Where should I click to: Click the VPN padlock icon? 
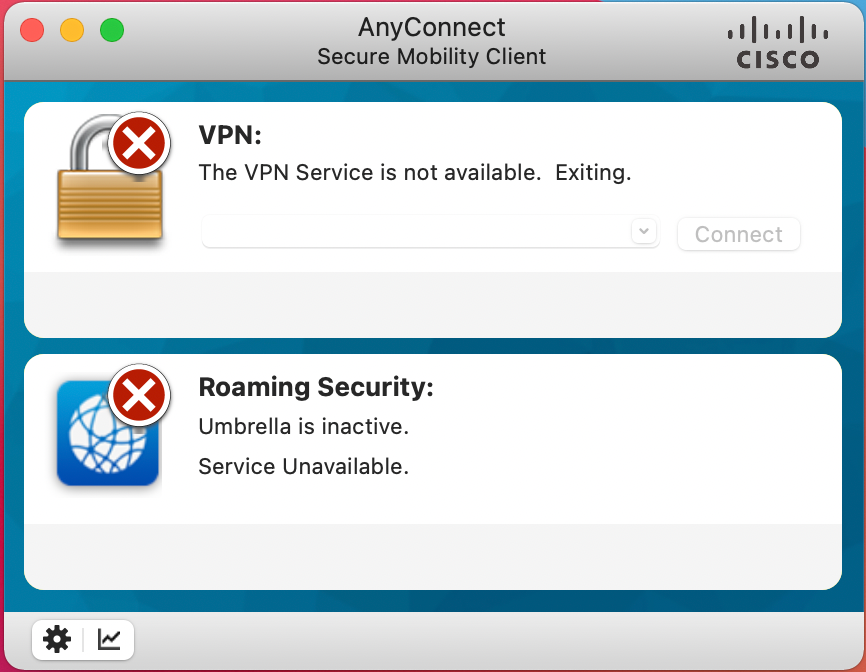(x=110, y=177)
